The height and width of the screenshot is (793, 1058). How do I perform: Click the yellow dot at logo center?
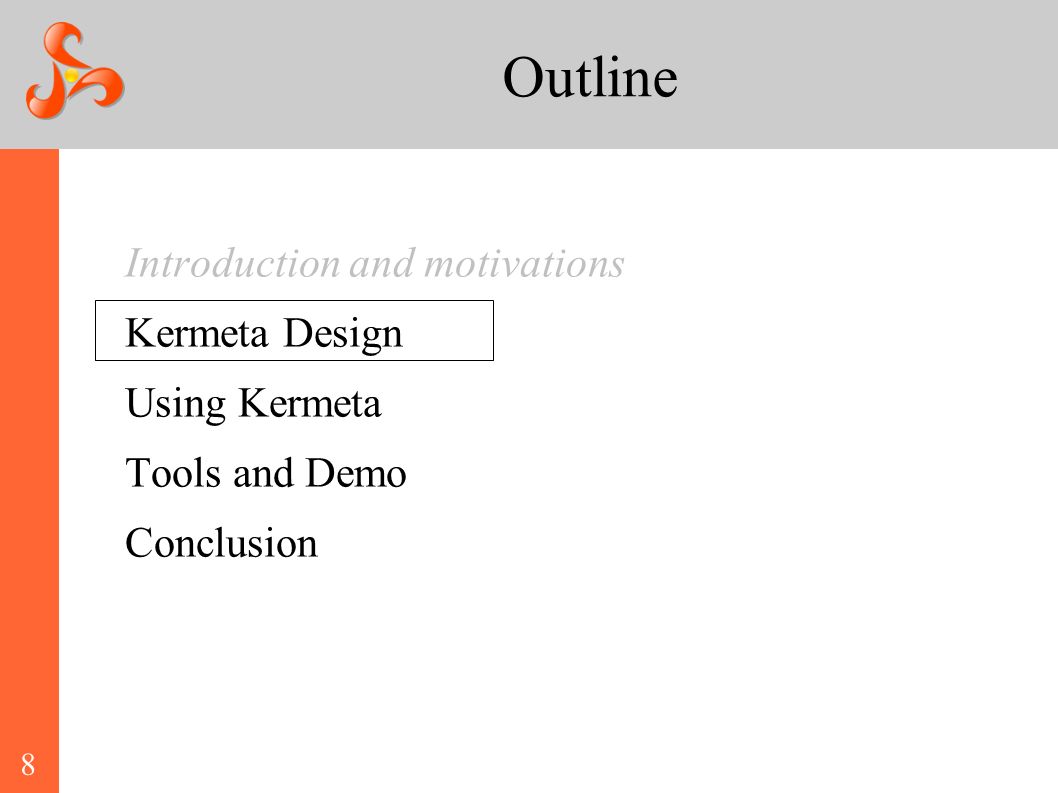click(72, 76)
